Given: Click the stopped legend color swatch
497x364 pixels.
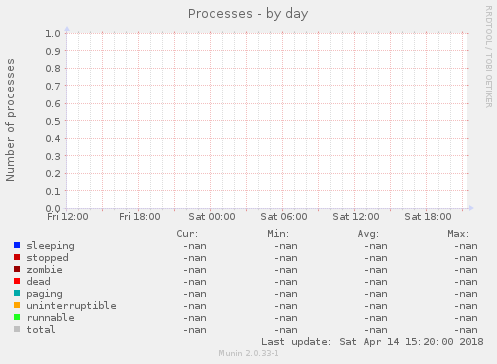Looking at the screenshot, I should tap(17, 257).
